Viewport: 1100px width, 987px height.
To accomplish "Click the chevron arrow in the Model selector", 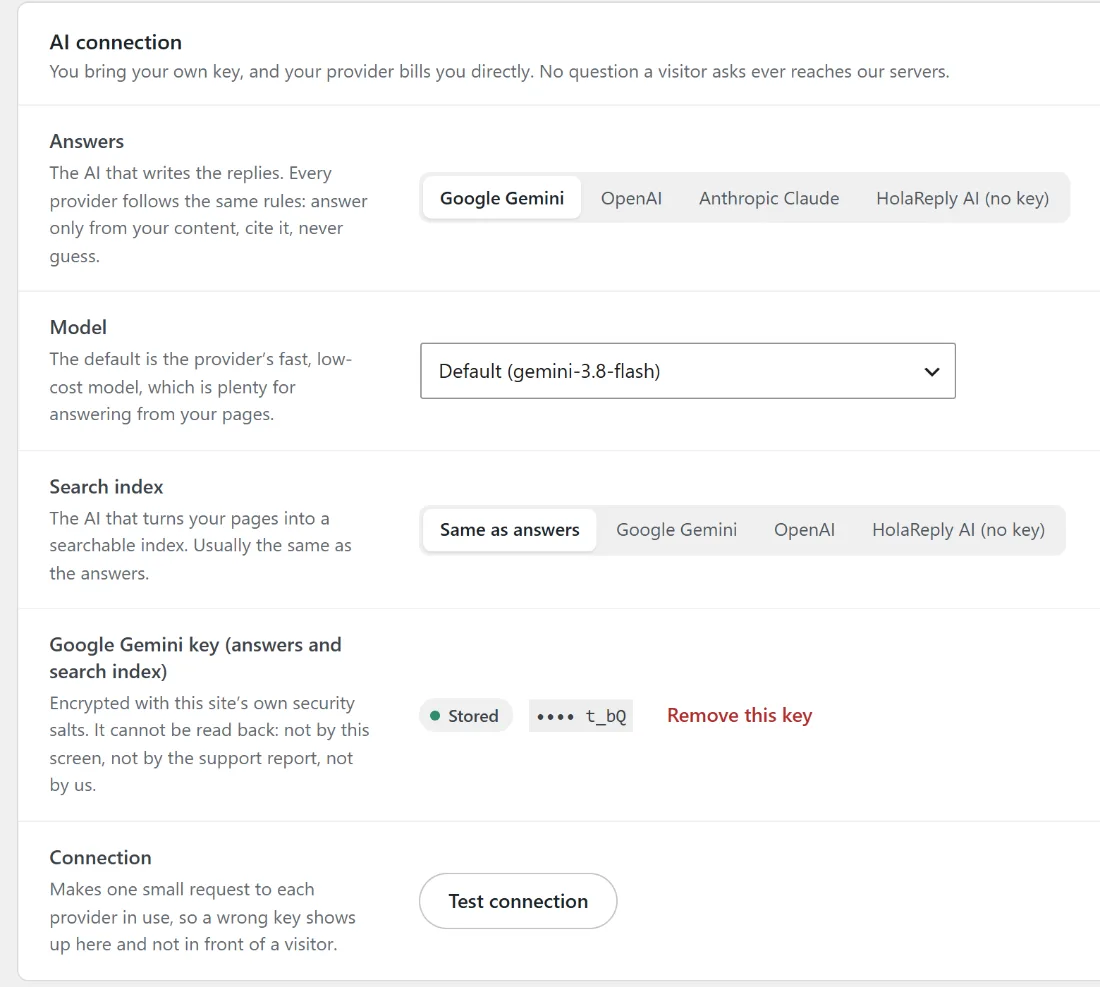I will (931, 371).
